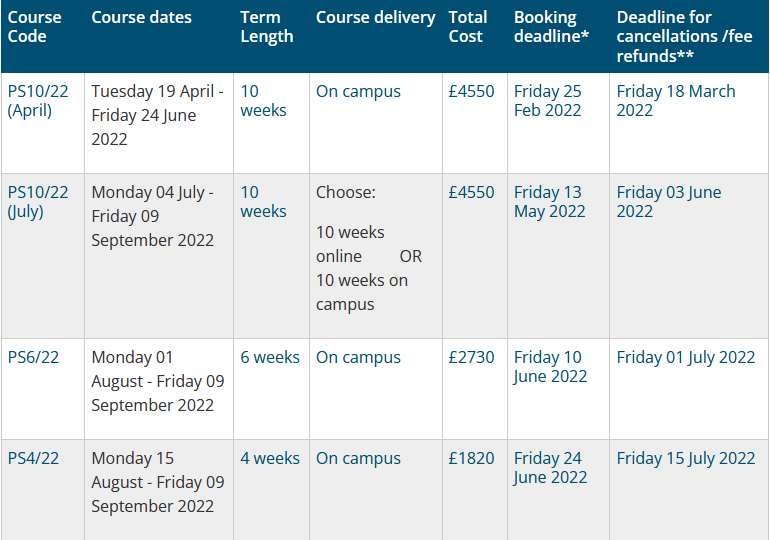770x540 pixels.
Task: Select the £2730 total cost cell
Action: click(471, 357)
